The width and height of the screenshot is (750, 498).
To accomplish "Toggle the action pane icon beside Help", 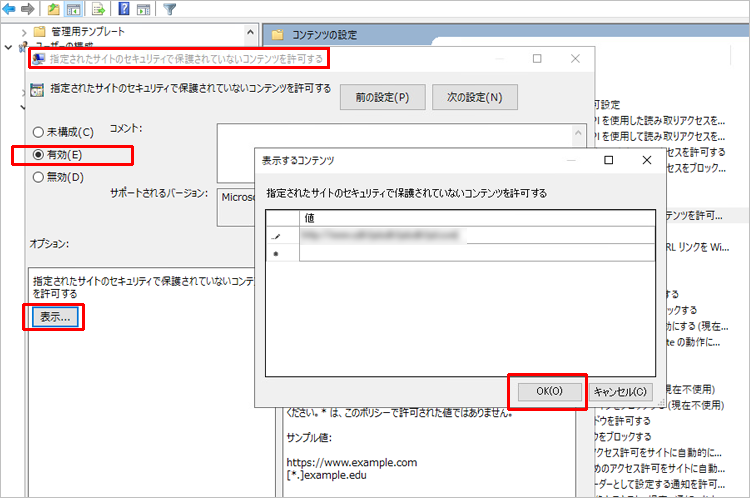I will tap(143, 10).
